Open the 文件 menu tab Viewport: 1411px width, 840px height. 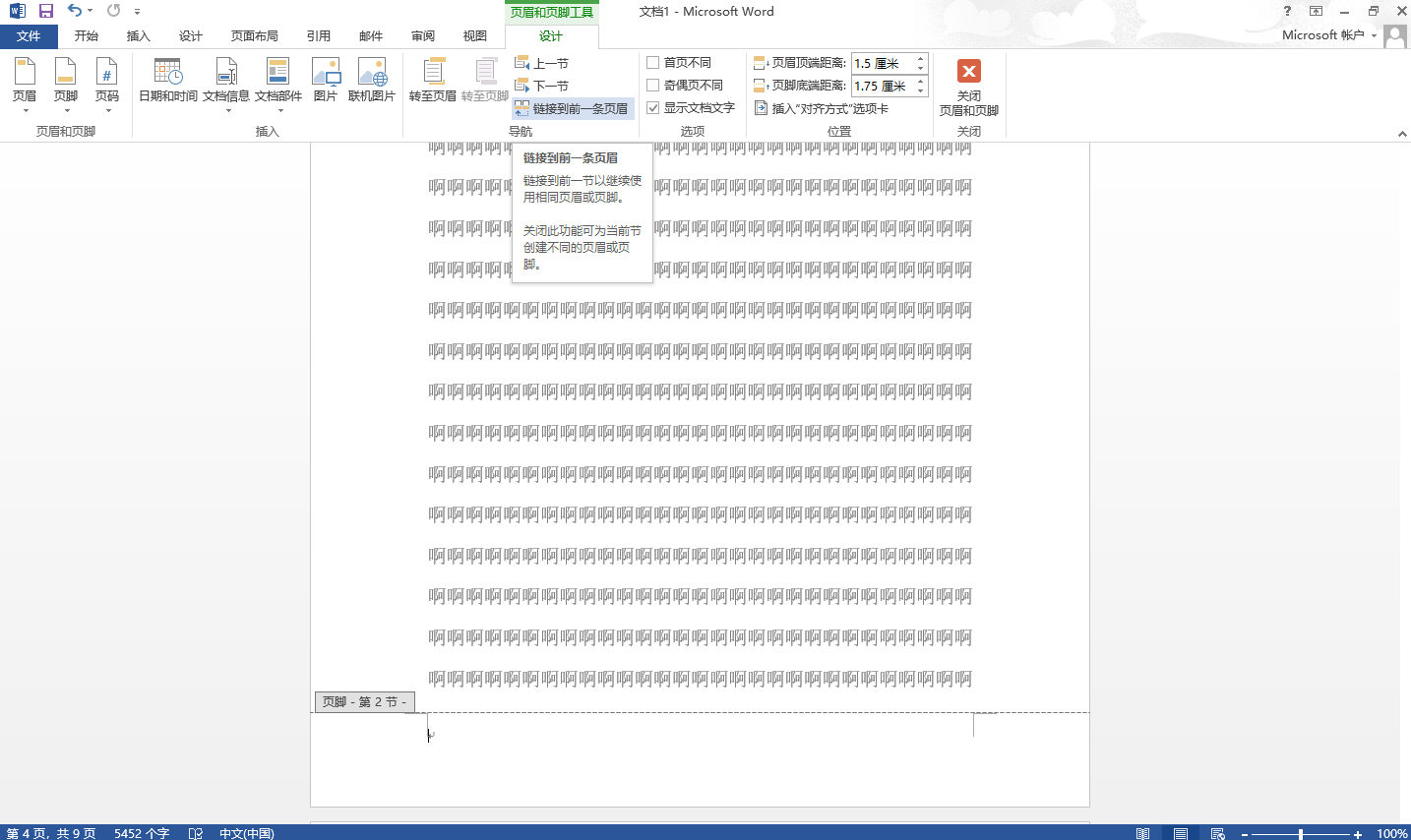click(29, 36)
